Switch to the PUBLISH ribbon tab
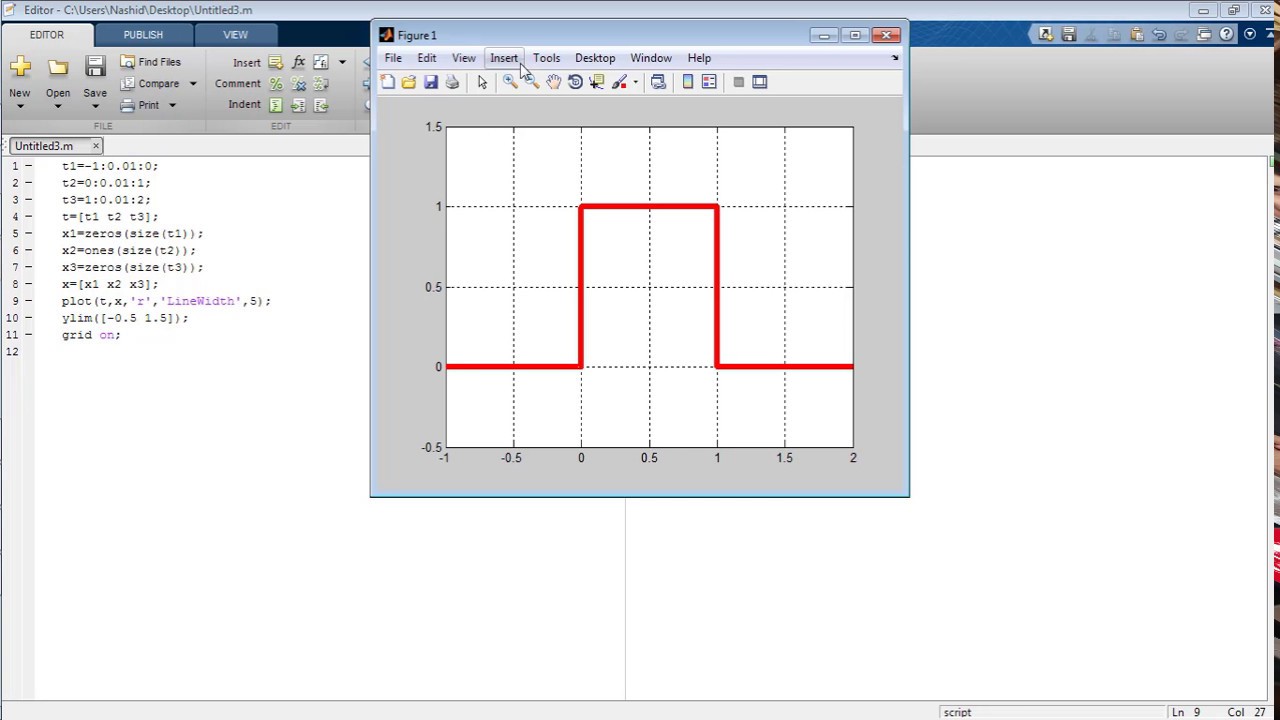The image size is (1280, 720). [x=143, y=35]
